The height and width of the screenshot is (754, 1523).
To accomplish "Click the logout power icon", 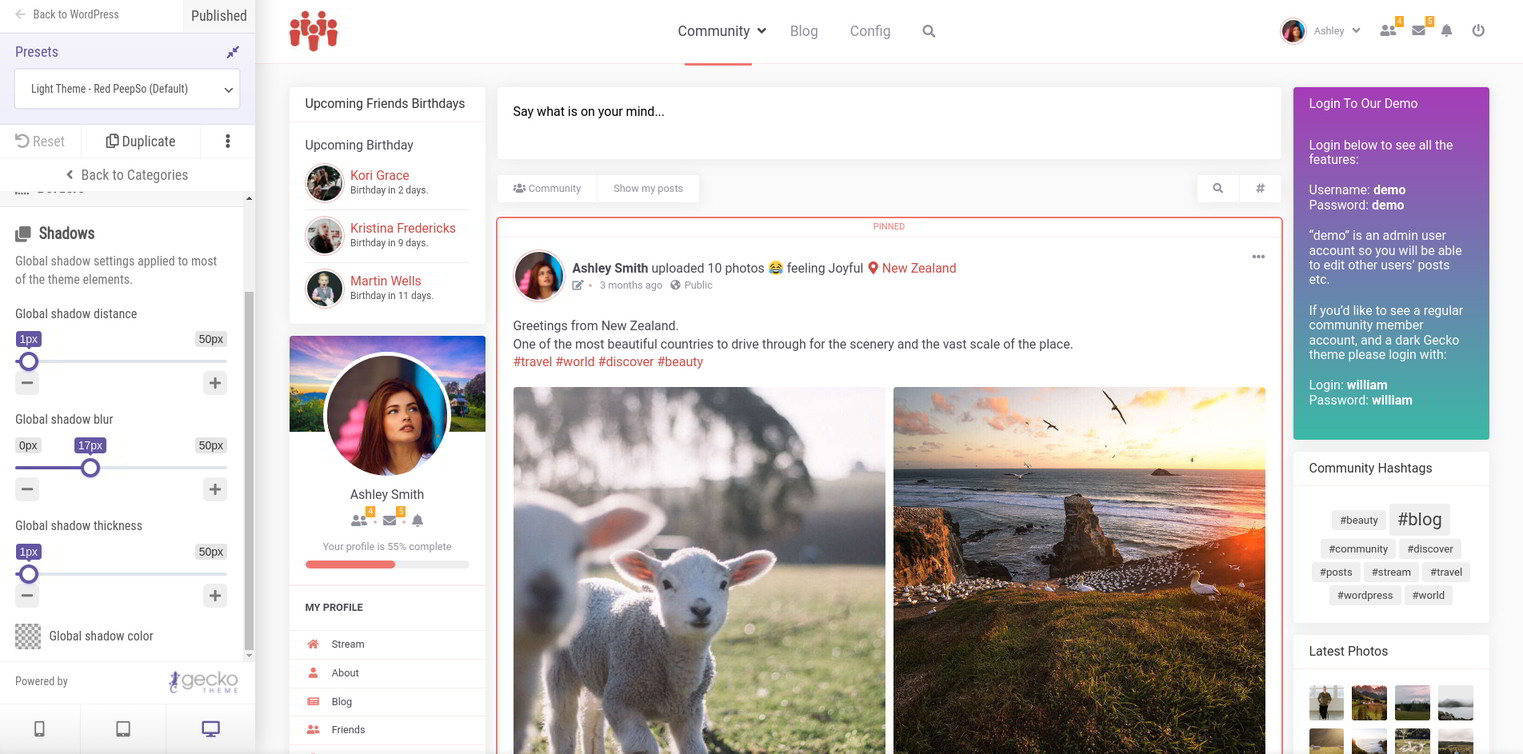I will click(1478, 31).
